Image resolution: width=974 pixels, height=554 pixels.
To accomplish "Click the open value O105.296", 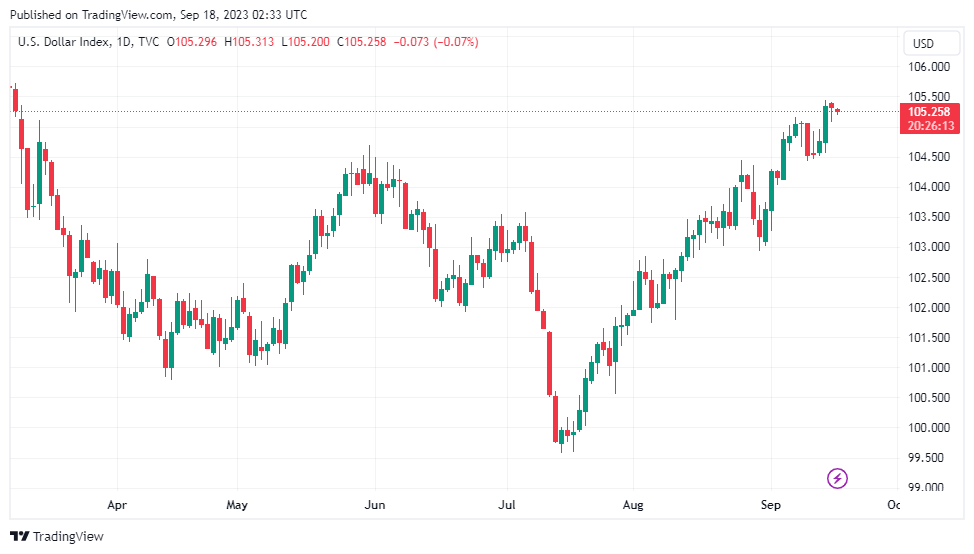I will pyautogui.click(x=193, y=42).
